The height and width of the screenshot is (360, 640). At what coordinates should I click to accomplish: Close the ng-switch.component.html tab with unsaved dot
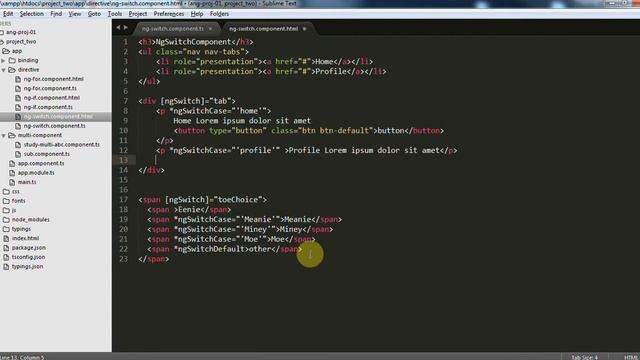point(304,29)
